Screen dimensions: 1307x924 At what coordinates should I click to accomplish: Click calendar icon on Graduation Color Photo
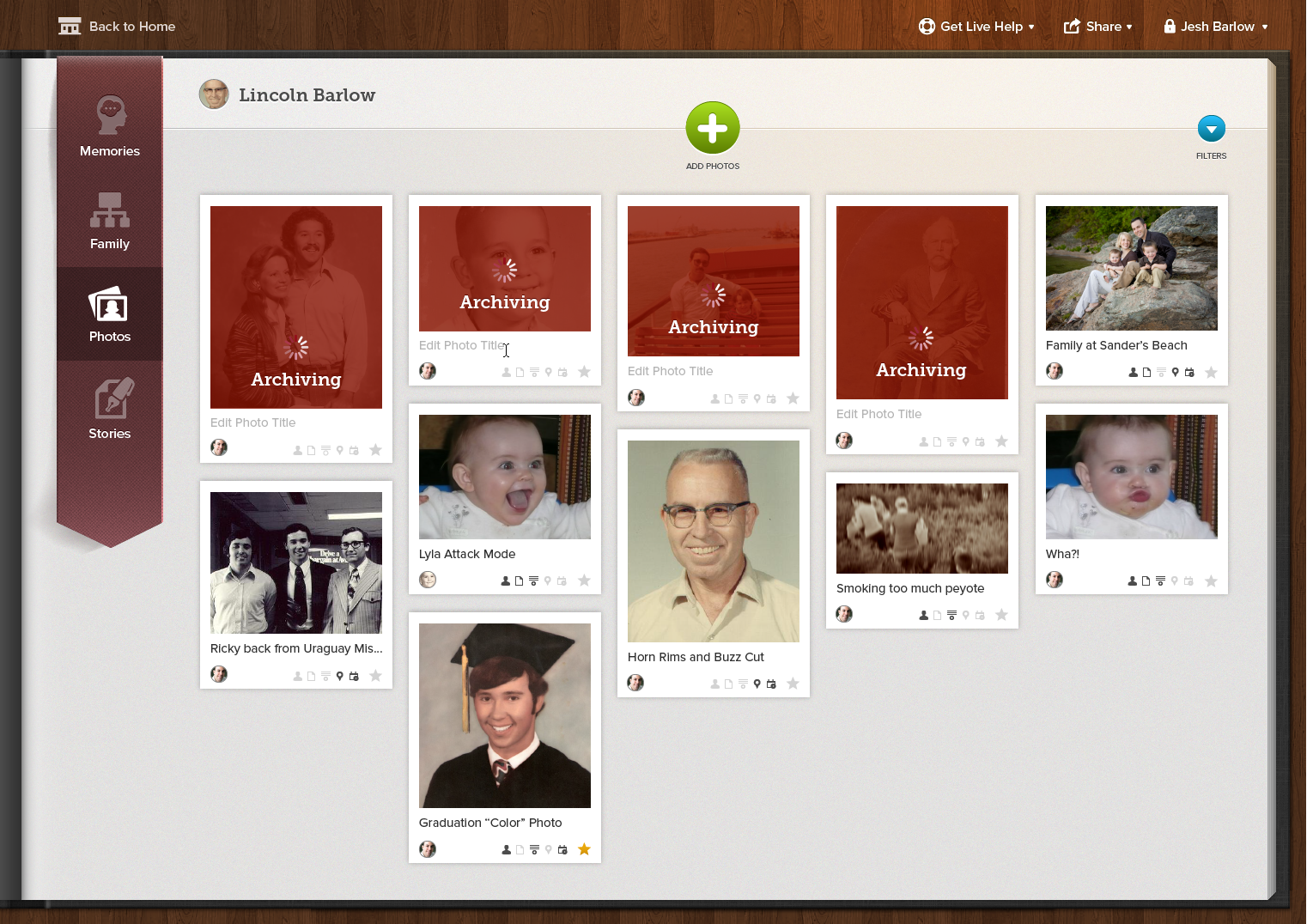562,850
